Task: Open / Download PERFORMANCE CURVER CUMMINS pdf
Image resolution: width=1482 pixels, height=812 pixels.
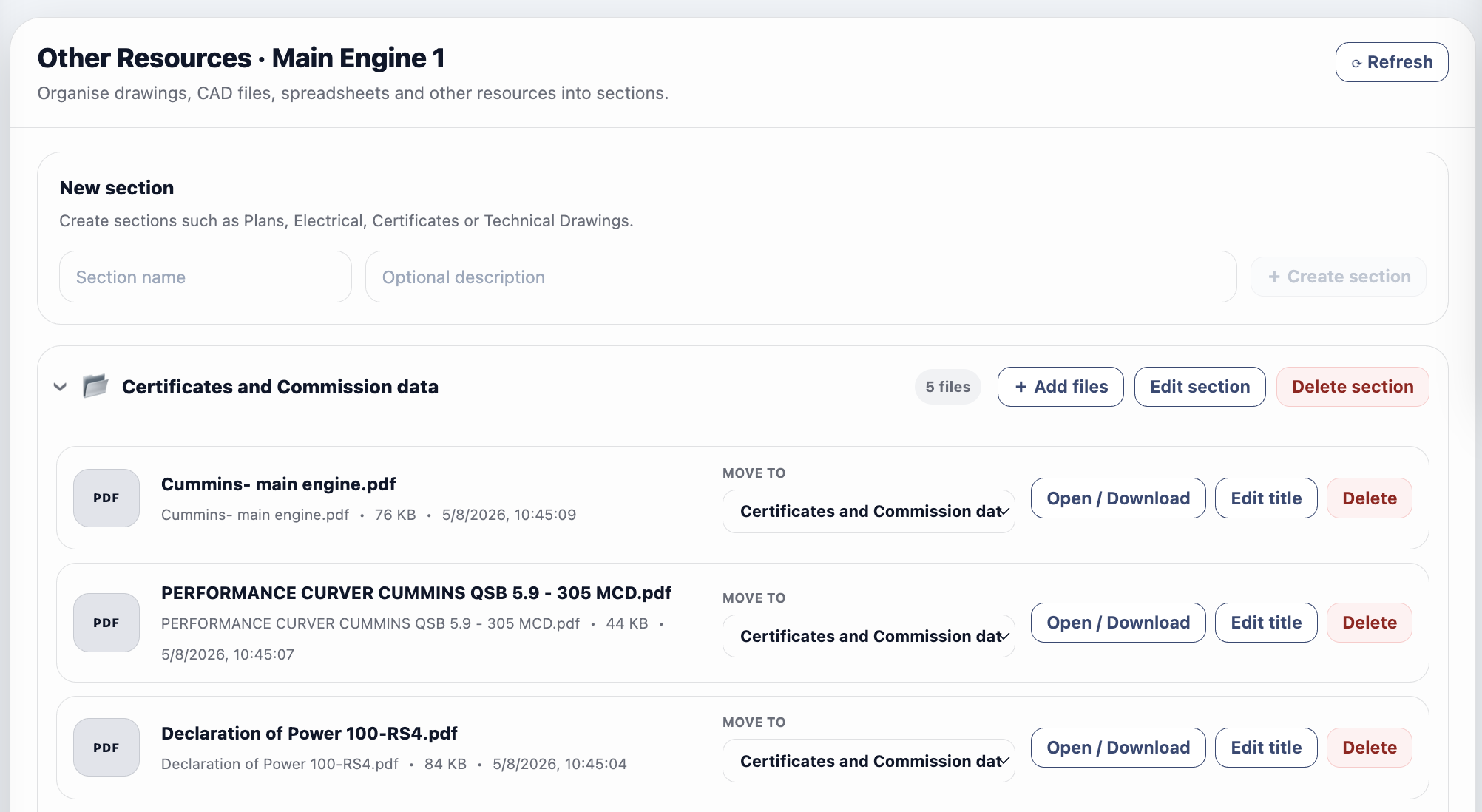Action: [x=1118, y=623]
